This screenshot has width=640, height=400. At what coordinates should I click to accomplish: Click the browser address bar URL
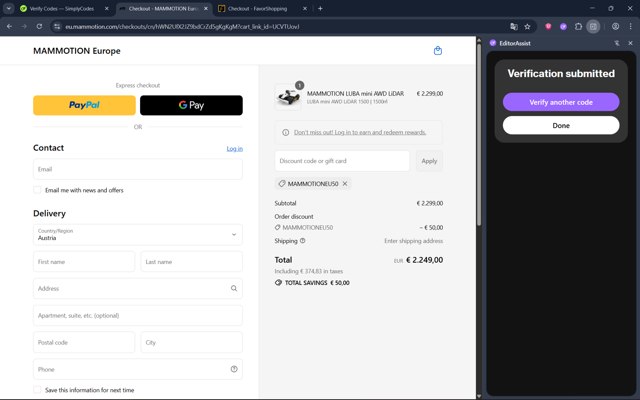point(182,27)
